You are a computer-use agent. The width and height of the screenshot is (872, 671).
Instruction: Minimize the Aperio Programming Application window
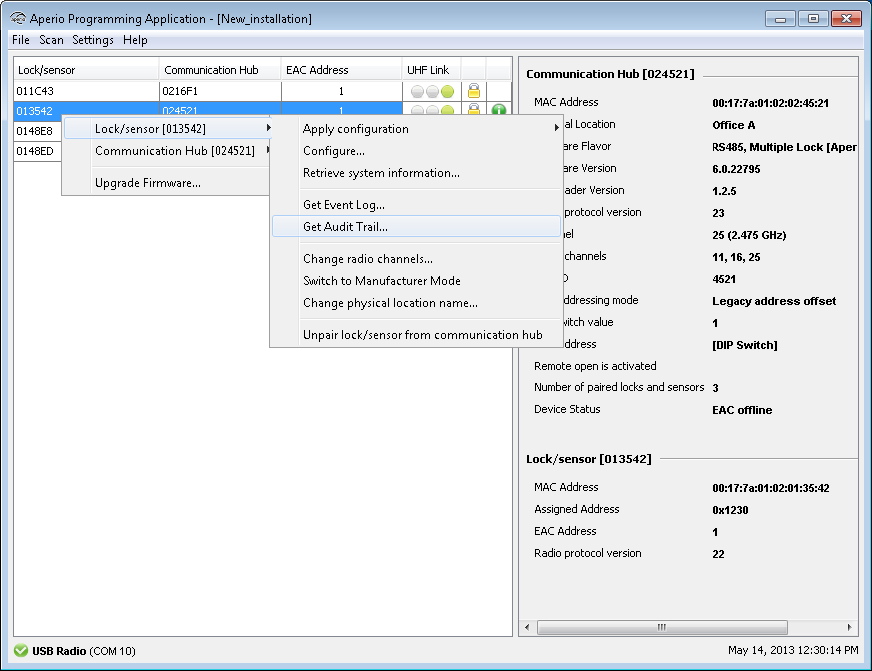tap(780, 18)
